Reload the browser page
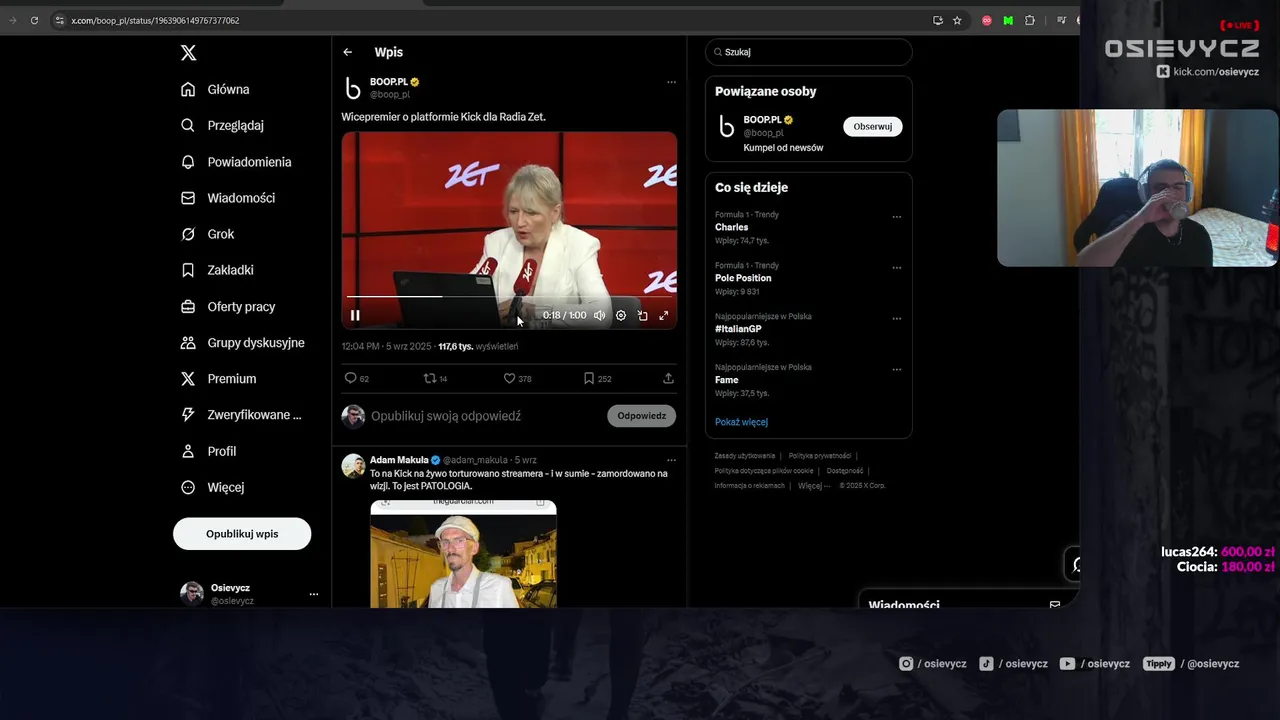The height and width of the screenshot is (720, 1280). coord(34,20)
